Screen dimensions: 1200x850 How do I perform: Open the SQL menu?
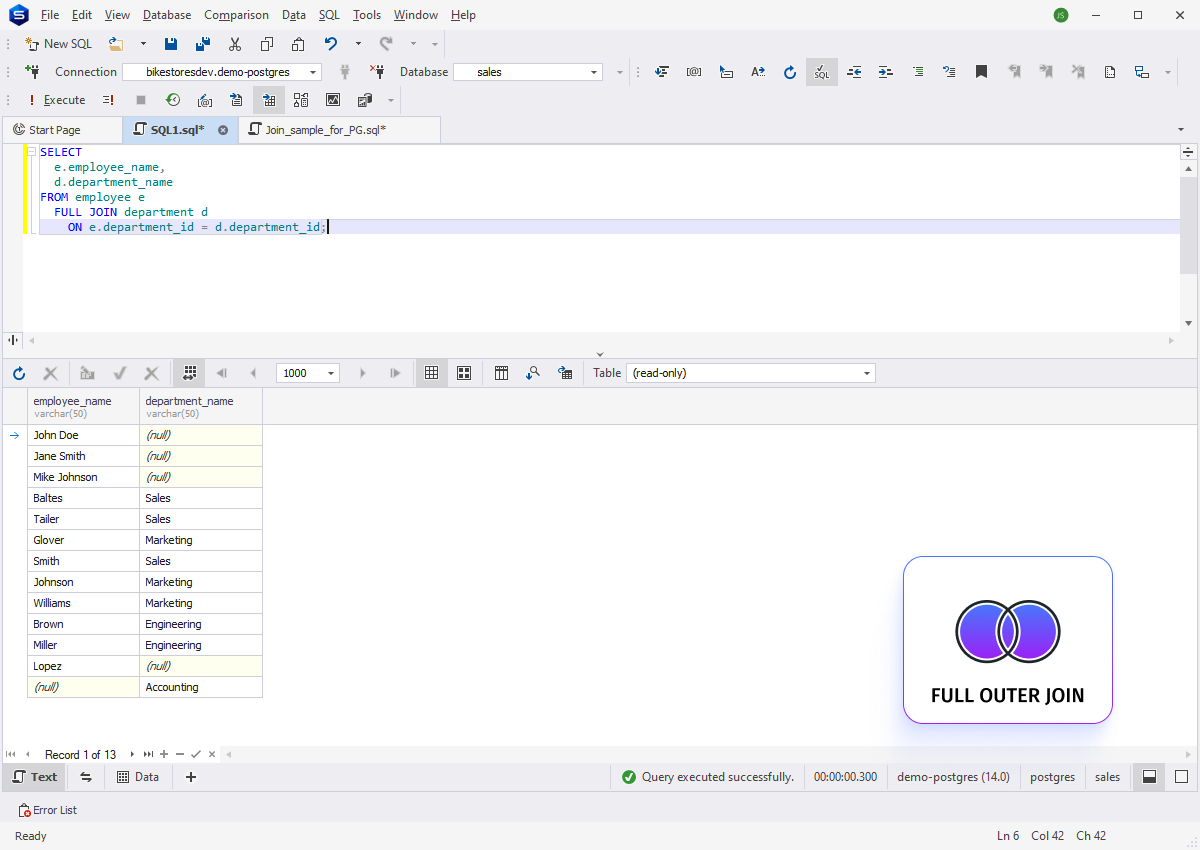pos(329,15)
